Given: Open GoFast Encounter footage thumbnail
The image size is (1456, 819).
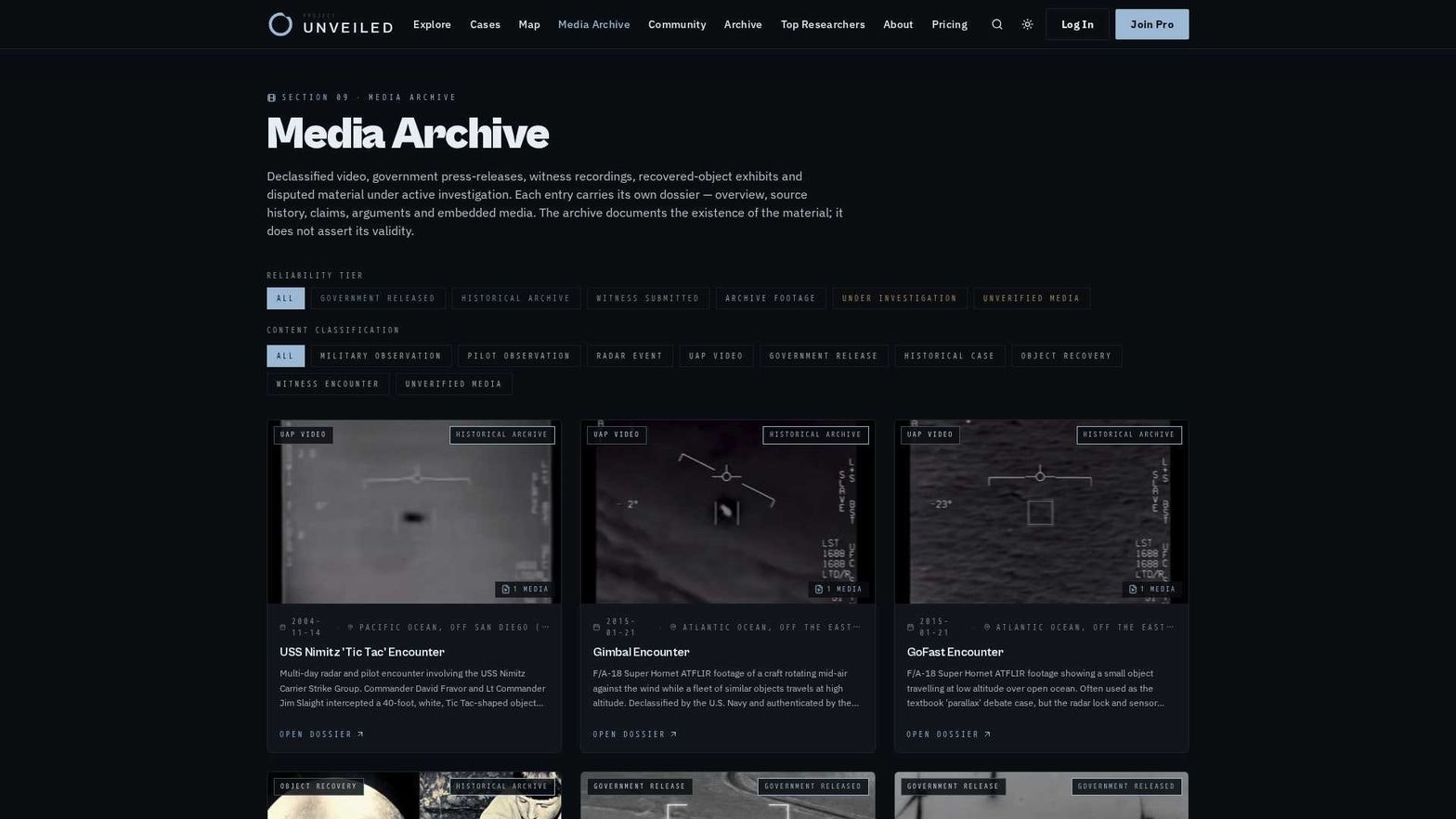Looking at the screenshot, I should tap(1041, 512).
